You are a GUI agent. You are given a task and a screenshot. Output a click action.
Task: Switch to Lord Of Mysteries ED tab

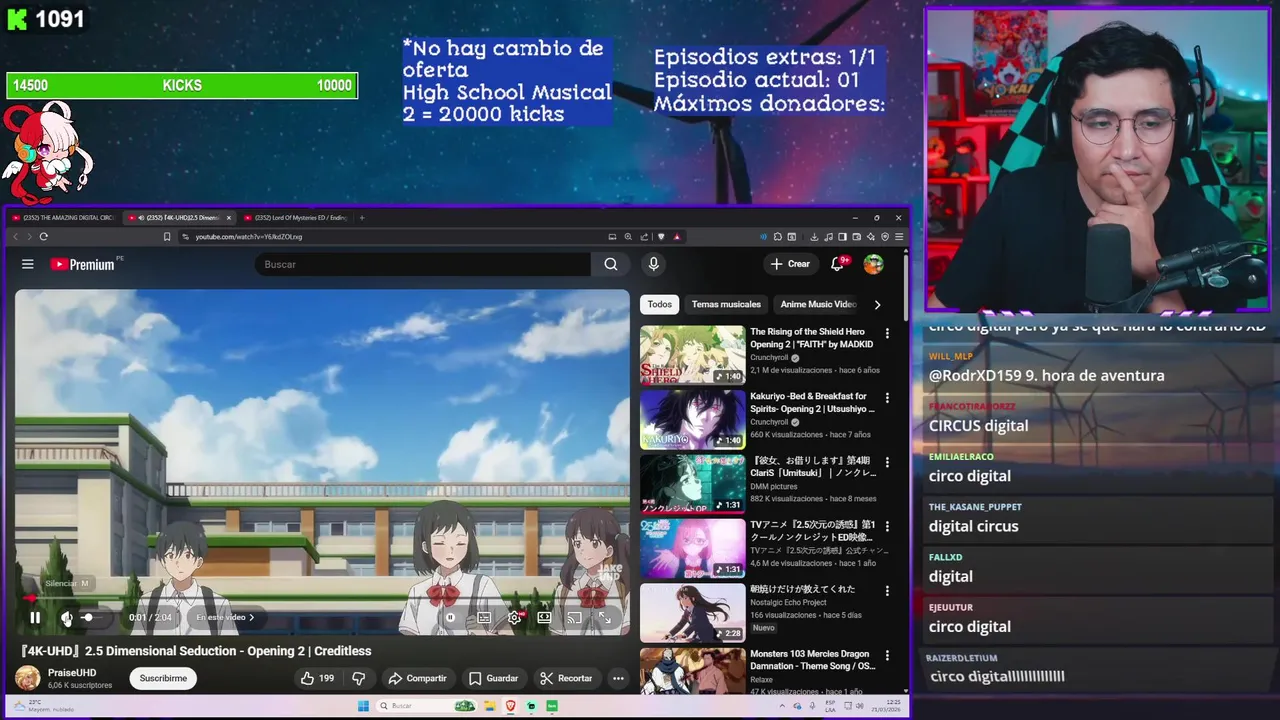click(x=294, y=217)
